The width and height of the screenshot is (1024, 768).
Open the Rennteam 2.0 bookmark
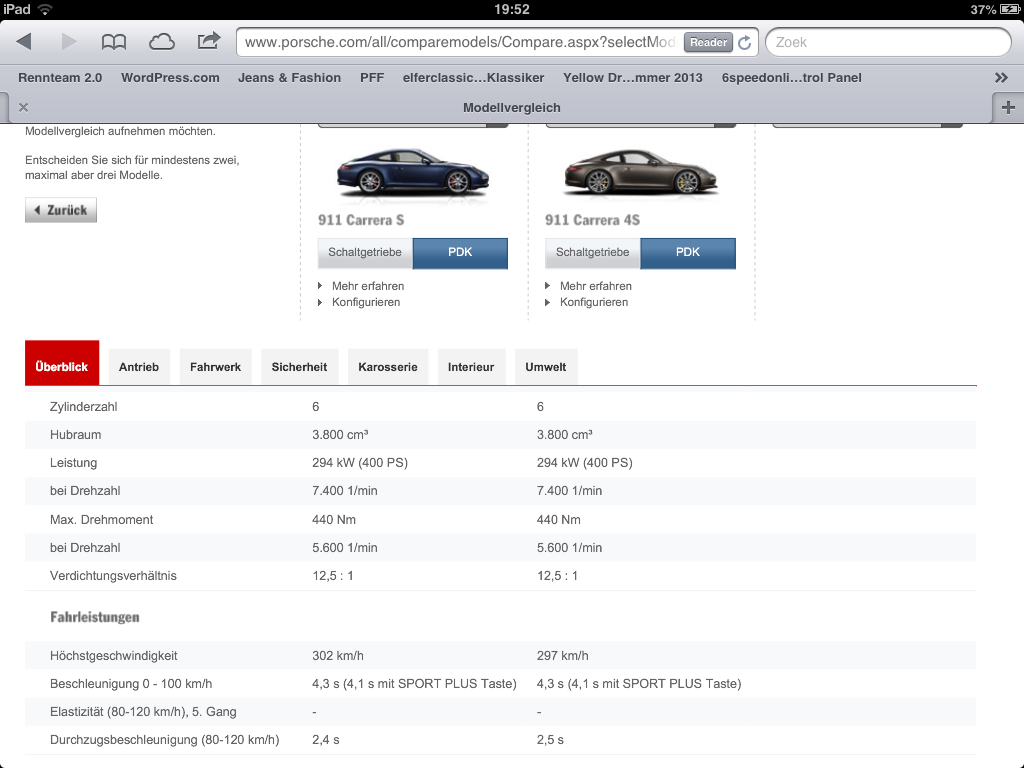[60, 78]
